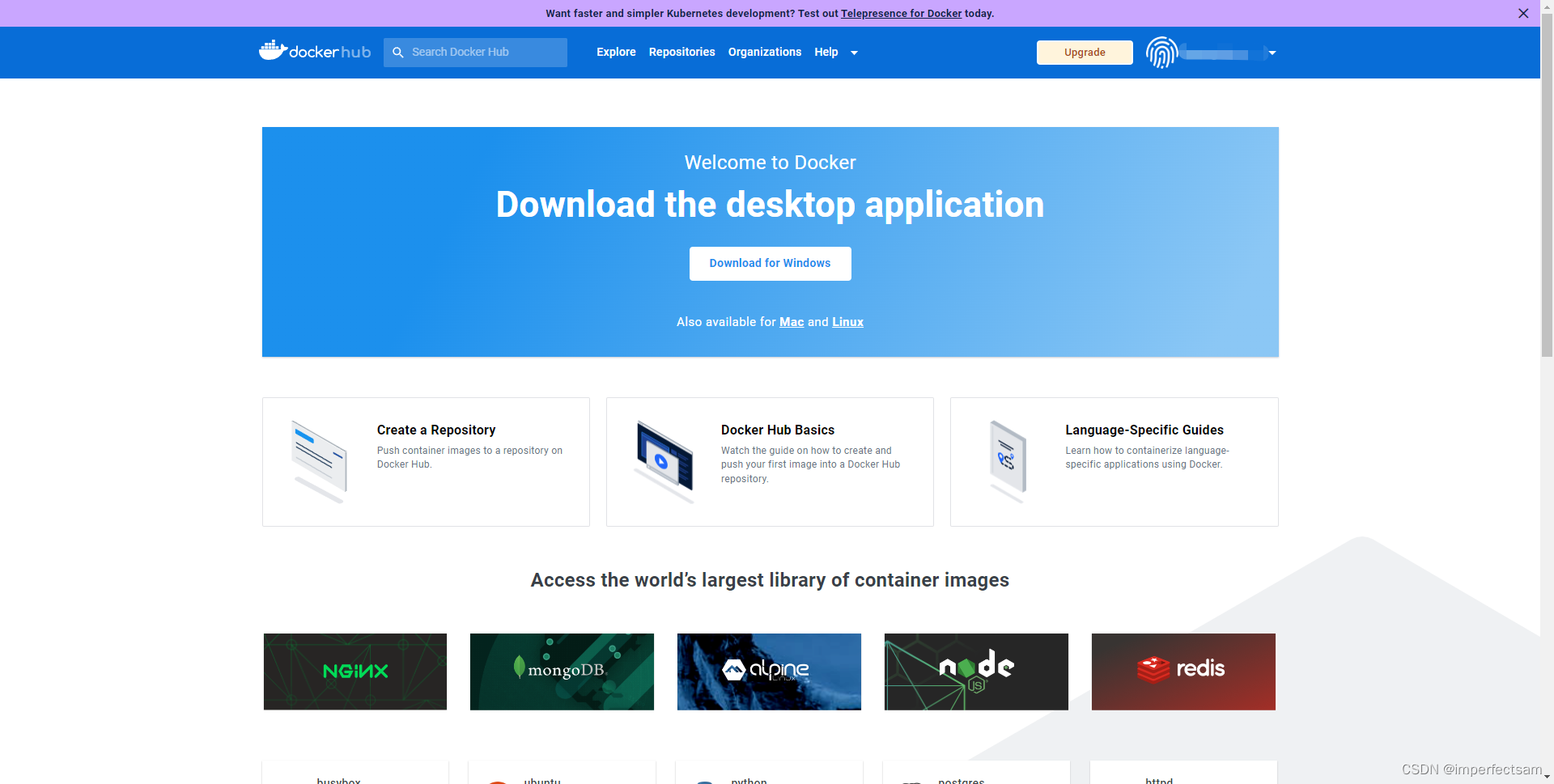
Task: Follow the Linux download link
Action: click(x=847, y=322)
